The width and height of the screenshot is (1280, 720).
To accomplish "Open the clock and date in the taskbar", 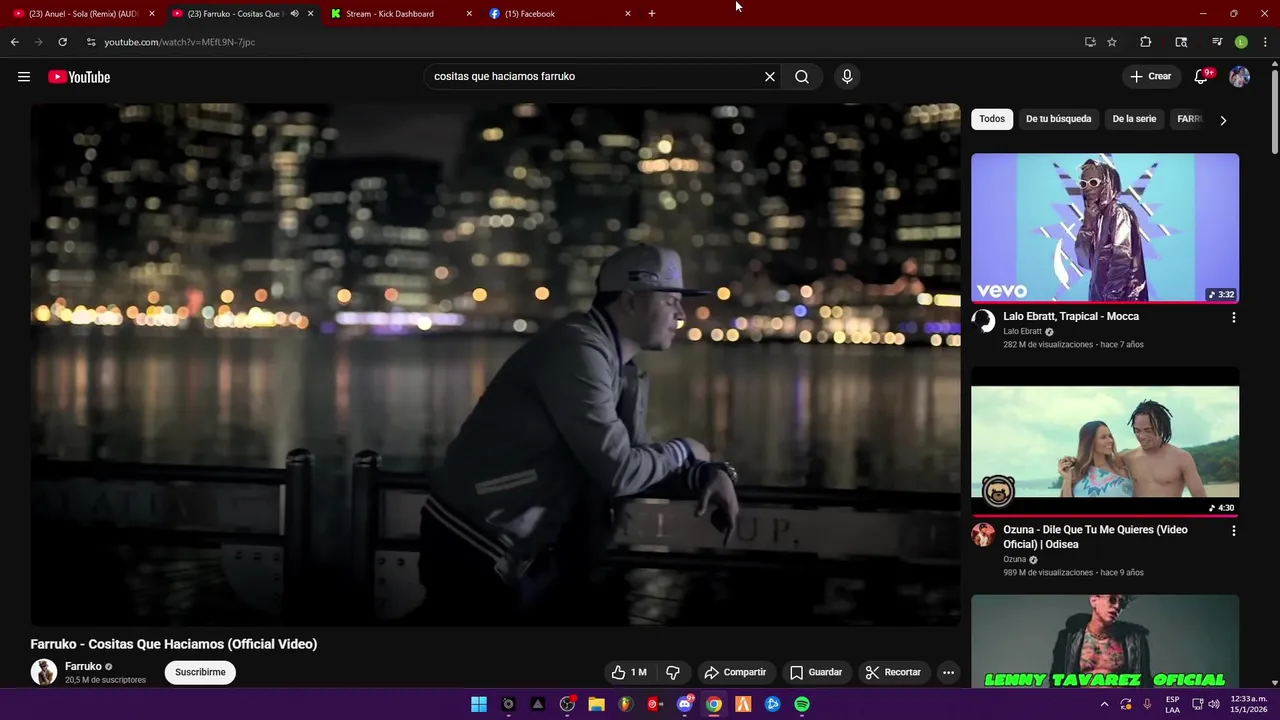I will click(x=1249, y=704).
